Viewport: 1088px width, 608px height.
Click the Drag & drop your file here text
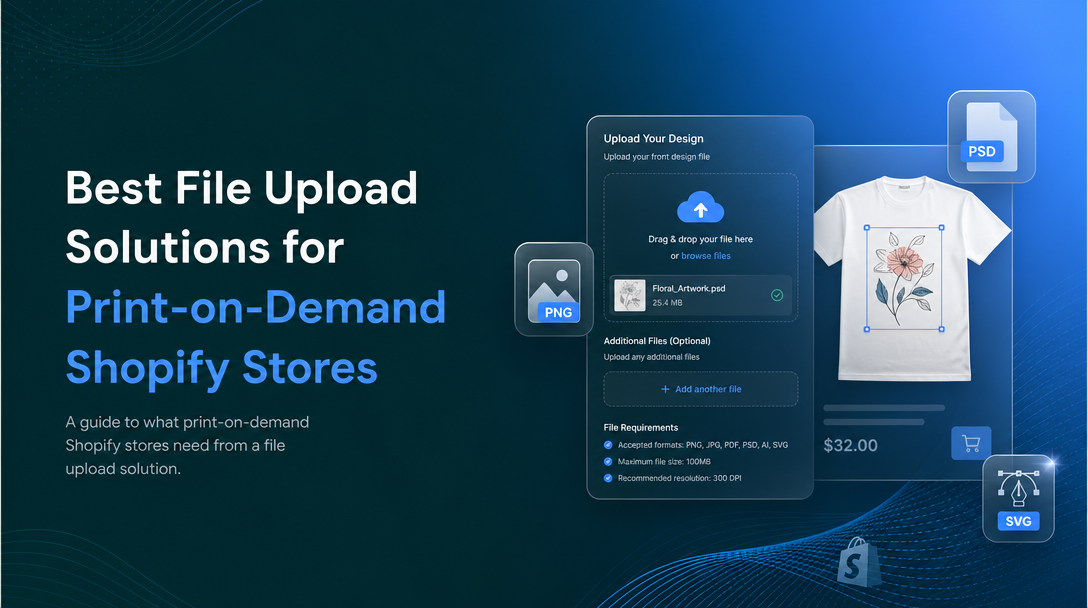[x=700, y=239]
